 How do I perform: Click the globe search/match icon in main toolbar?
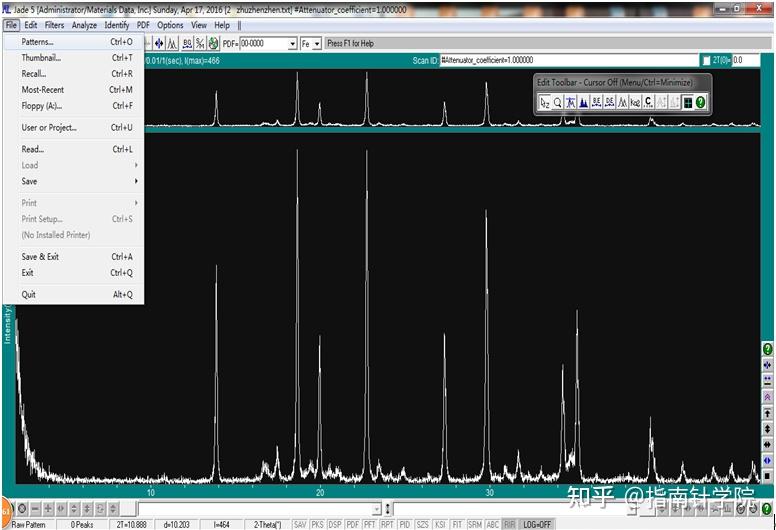tap(213, 44)
